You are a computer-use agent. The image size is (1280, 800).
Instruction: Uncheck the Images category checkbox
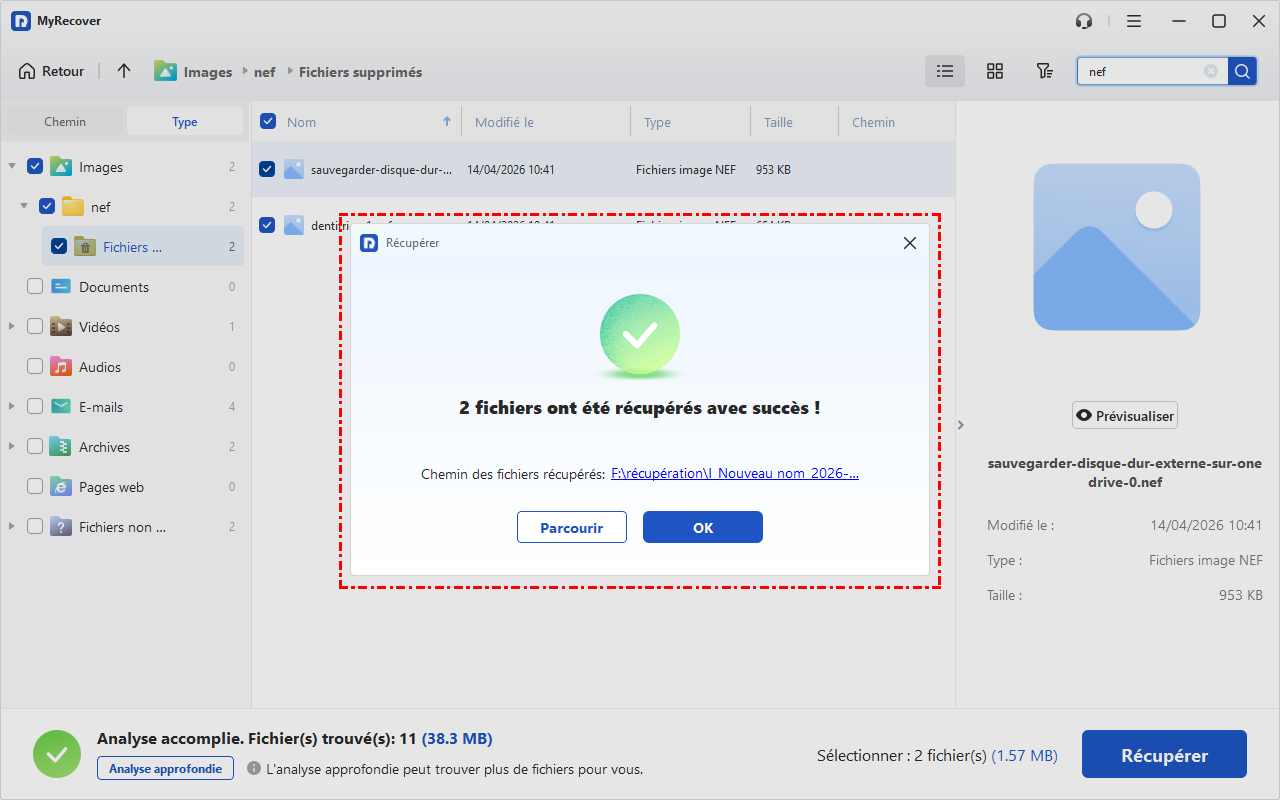tap(35, 167)
